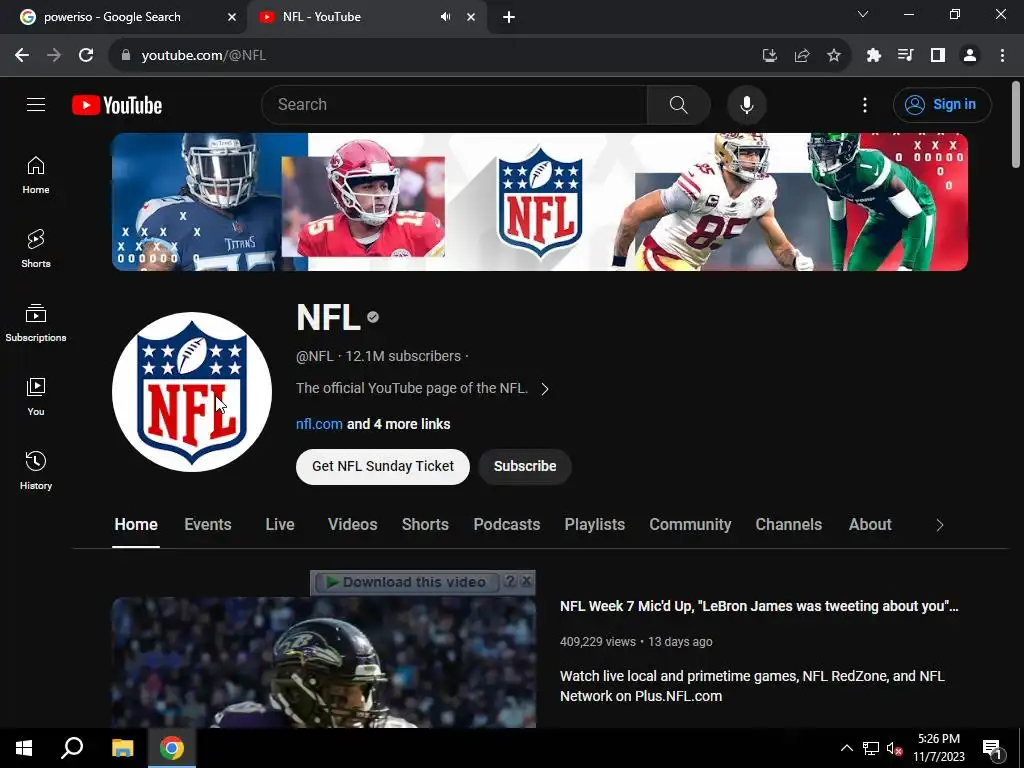Click 'Download this video' button

point(407,582)
